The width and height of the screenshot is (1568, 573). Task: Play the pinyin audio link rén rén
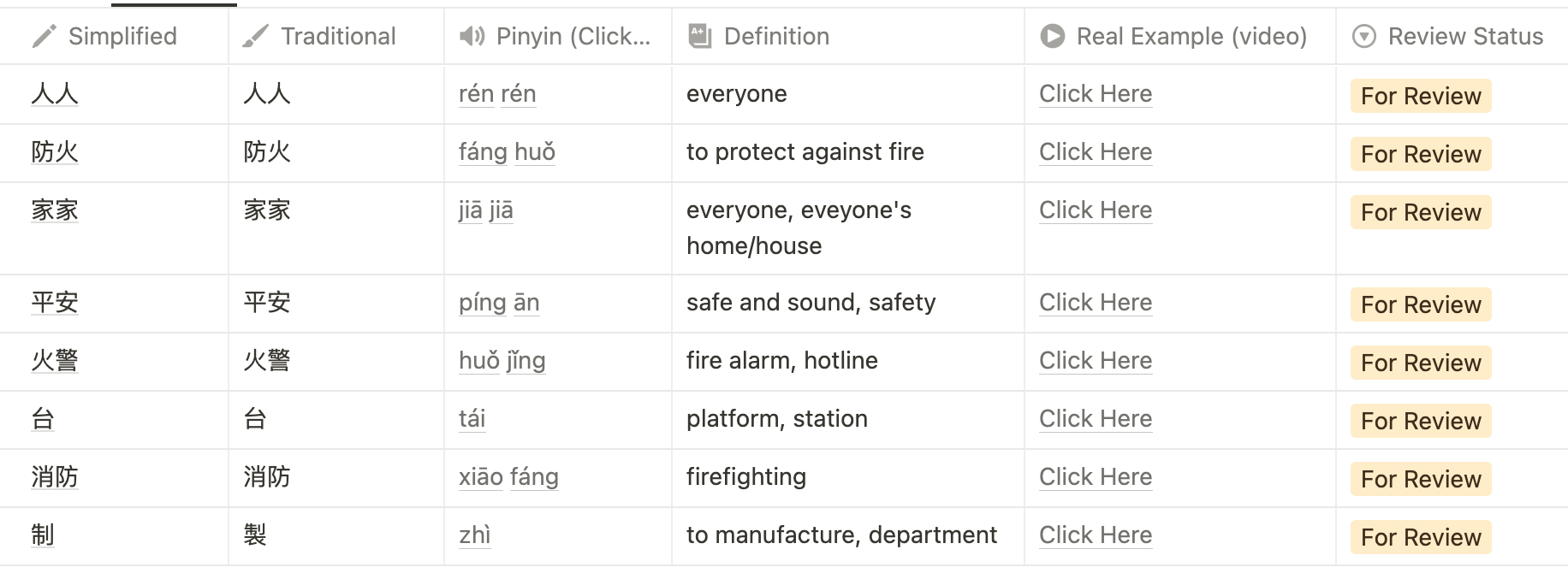pos(497,94)
